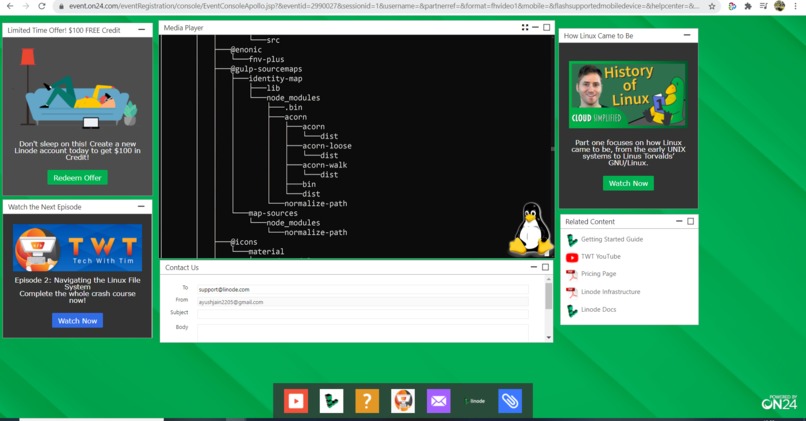Image resolution: width=806 pixels, height=421 pixels.
Task: Open the TWT YouTube link
Action: tap(600, 257)
